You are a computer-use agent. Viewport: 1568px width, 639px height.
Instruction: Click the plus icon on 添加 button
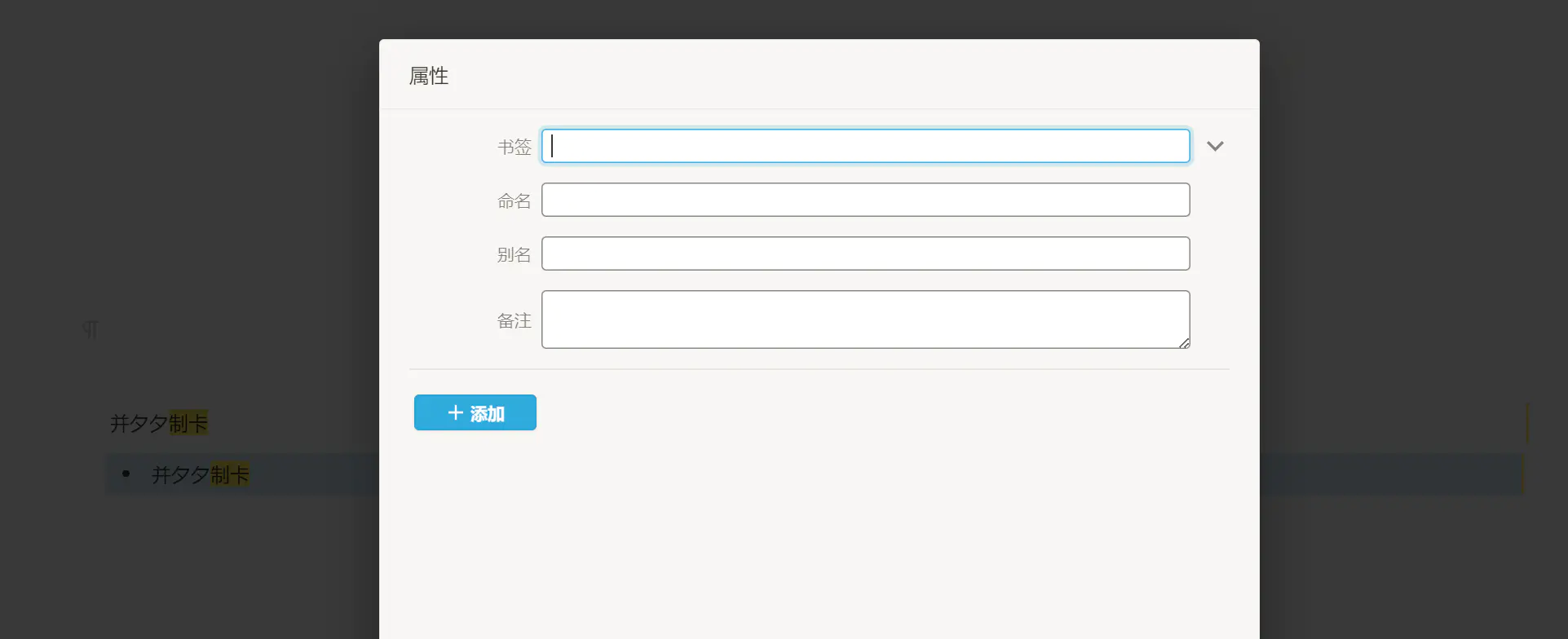(x=456, y=413)
